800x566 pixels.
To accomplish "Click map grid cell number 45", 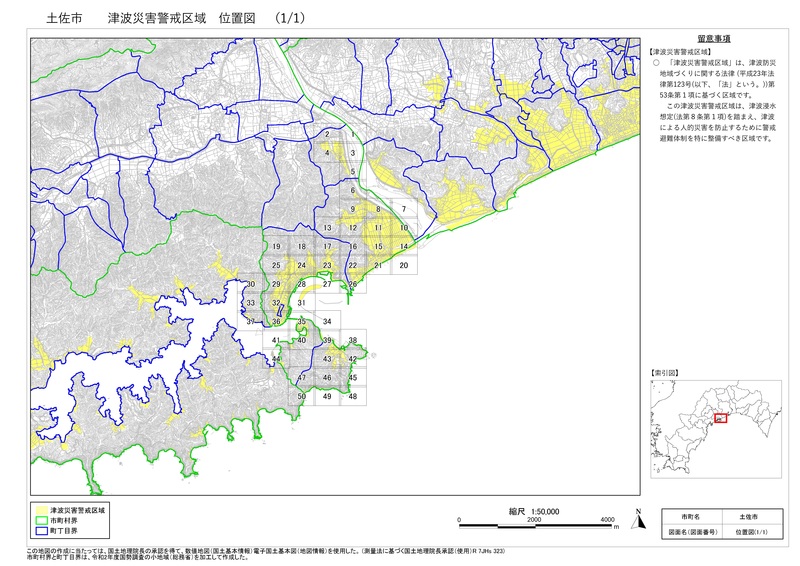I will coord(352,378).
